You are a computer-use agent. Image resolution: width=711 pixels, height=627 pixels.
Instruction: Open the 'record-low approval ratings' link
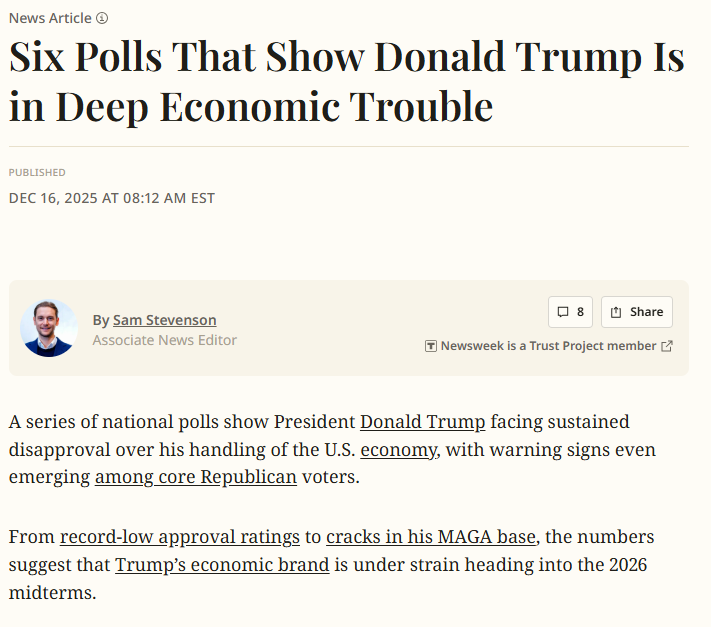pyautogui.click(x=180, y=537)
